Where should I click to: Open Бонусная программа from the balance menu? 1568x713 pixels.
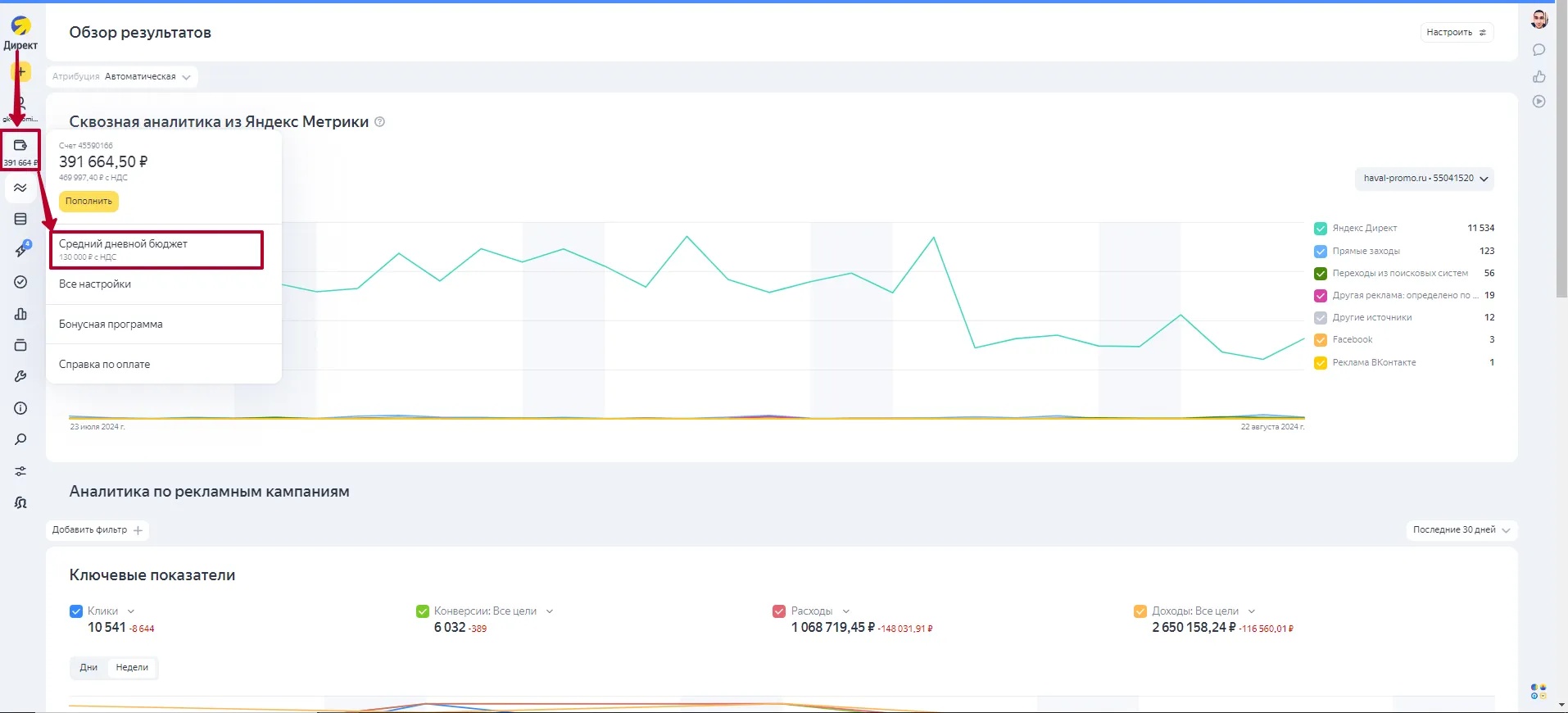[x=111, y=325]
